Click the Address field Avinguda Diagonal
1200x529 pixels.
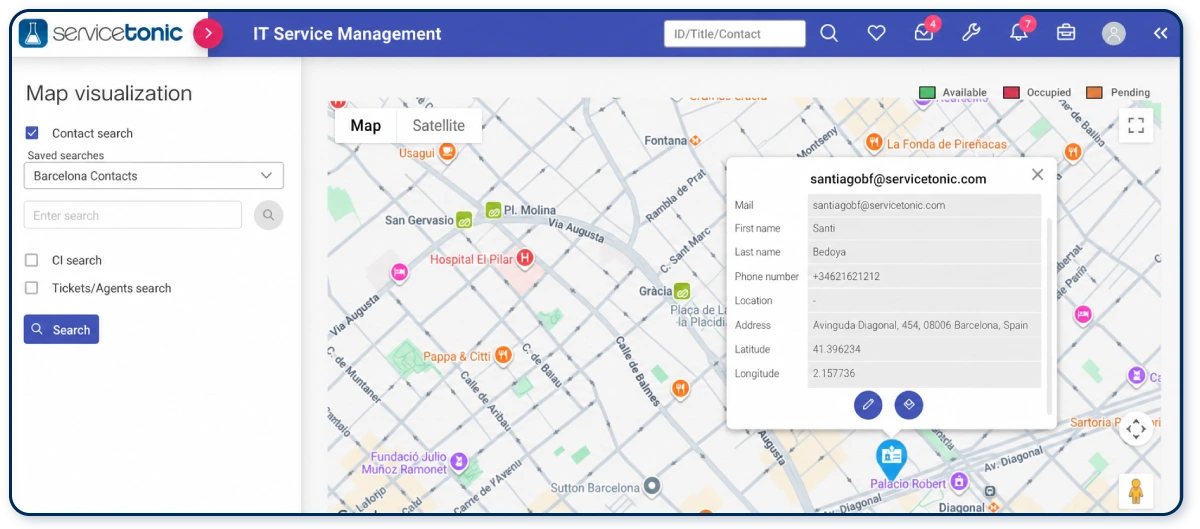click(924, 325)
